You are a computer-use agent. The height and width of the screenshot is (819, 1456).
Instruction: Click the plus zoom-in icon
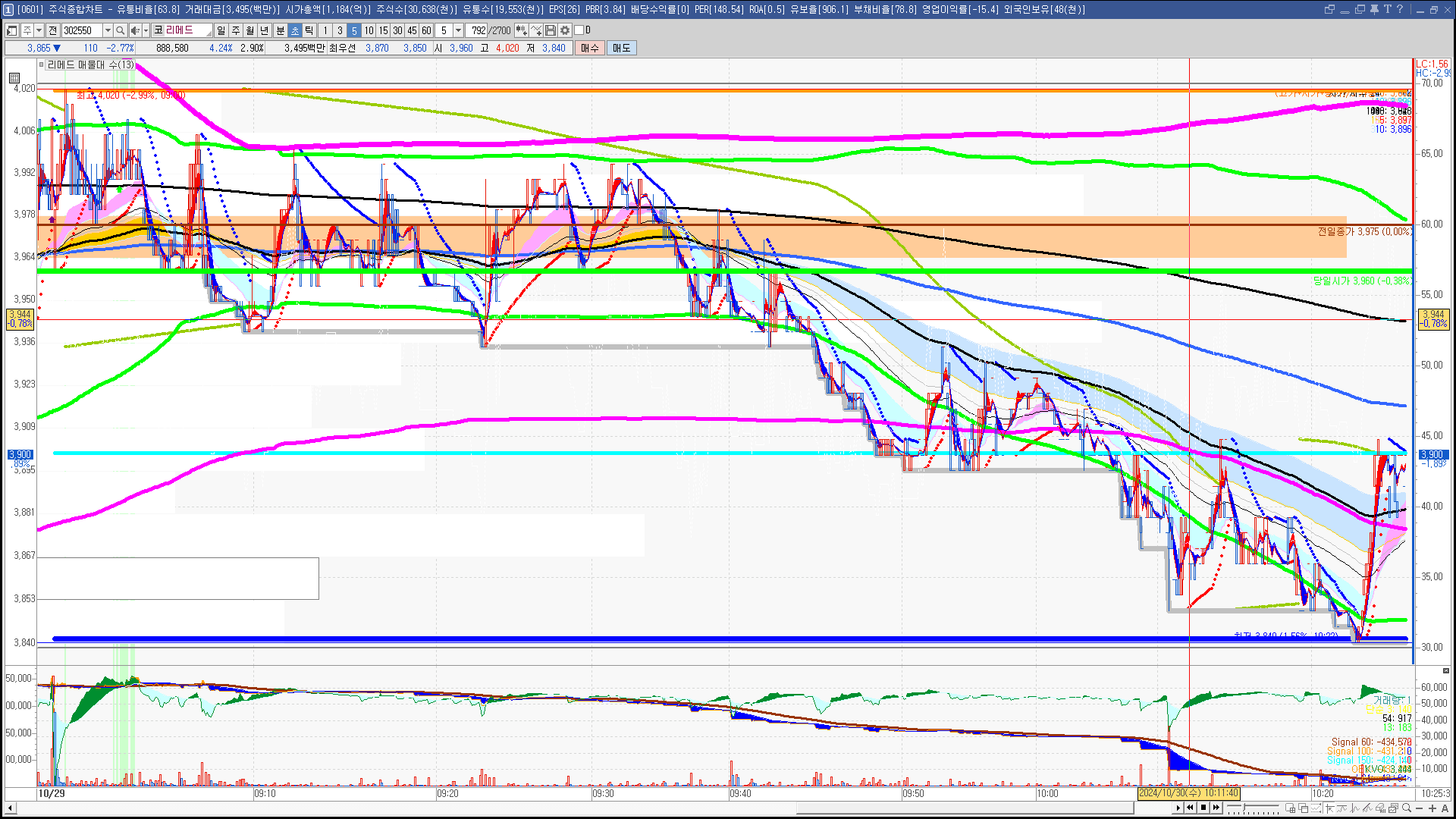[1432, 808]
